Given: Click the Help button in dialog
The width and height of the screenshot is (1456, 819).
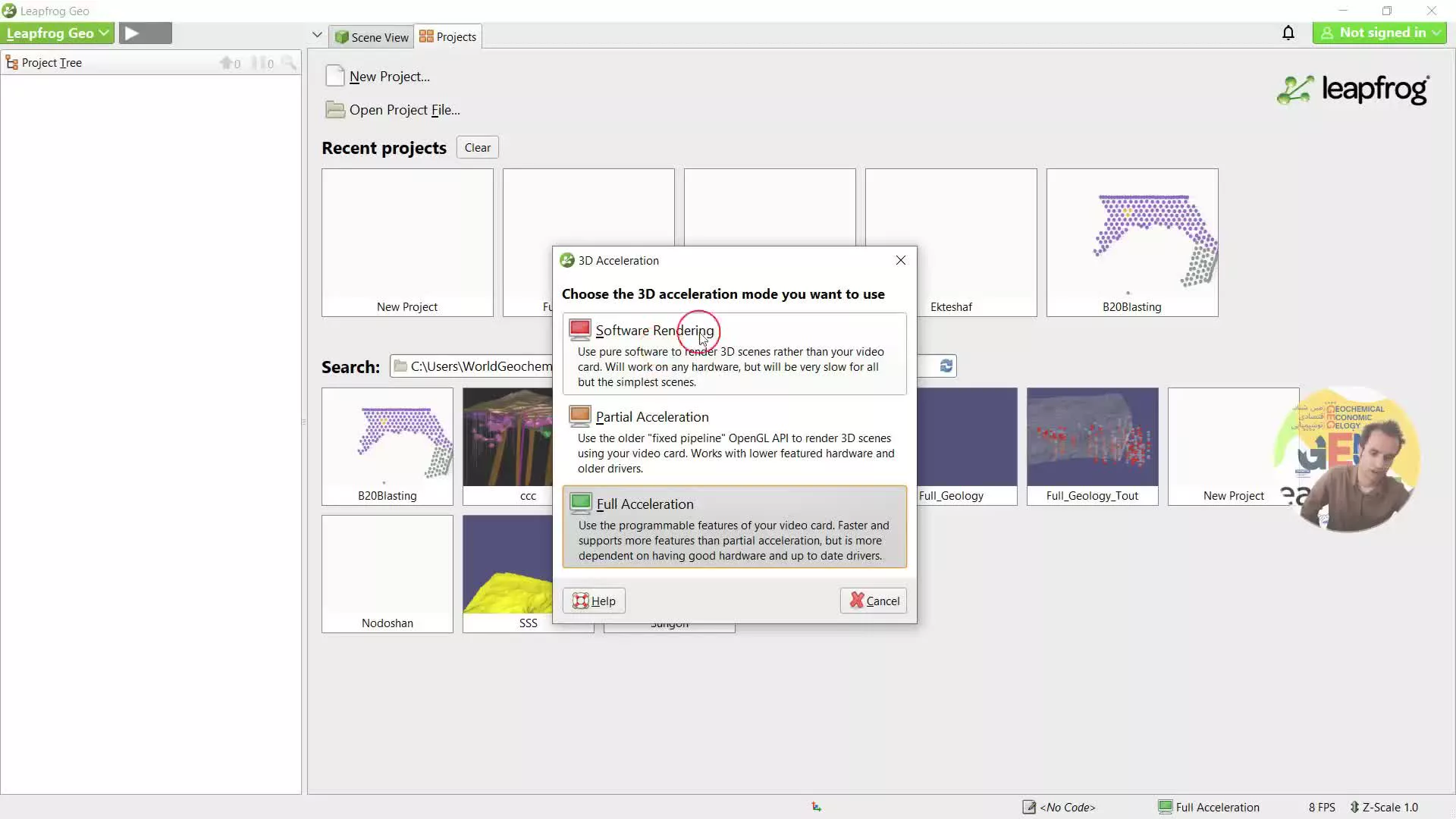Looking at the screenshot, I should pyautogui.click(x=595, y=601).
